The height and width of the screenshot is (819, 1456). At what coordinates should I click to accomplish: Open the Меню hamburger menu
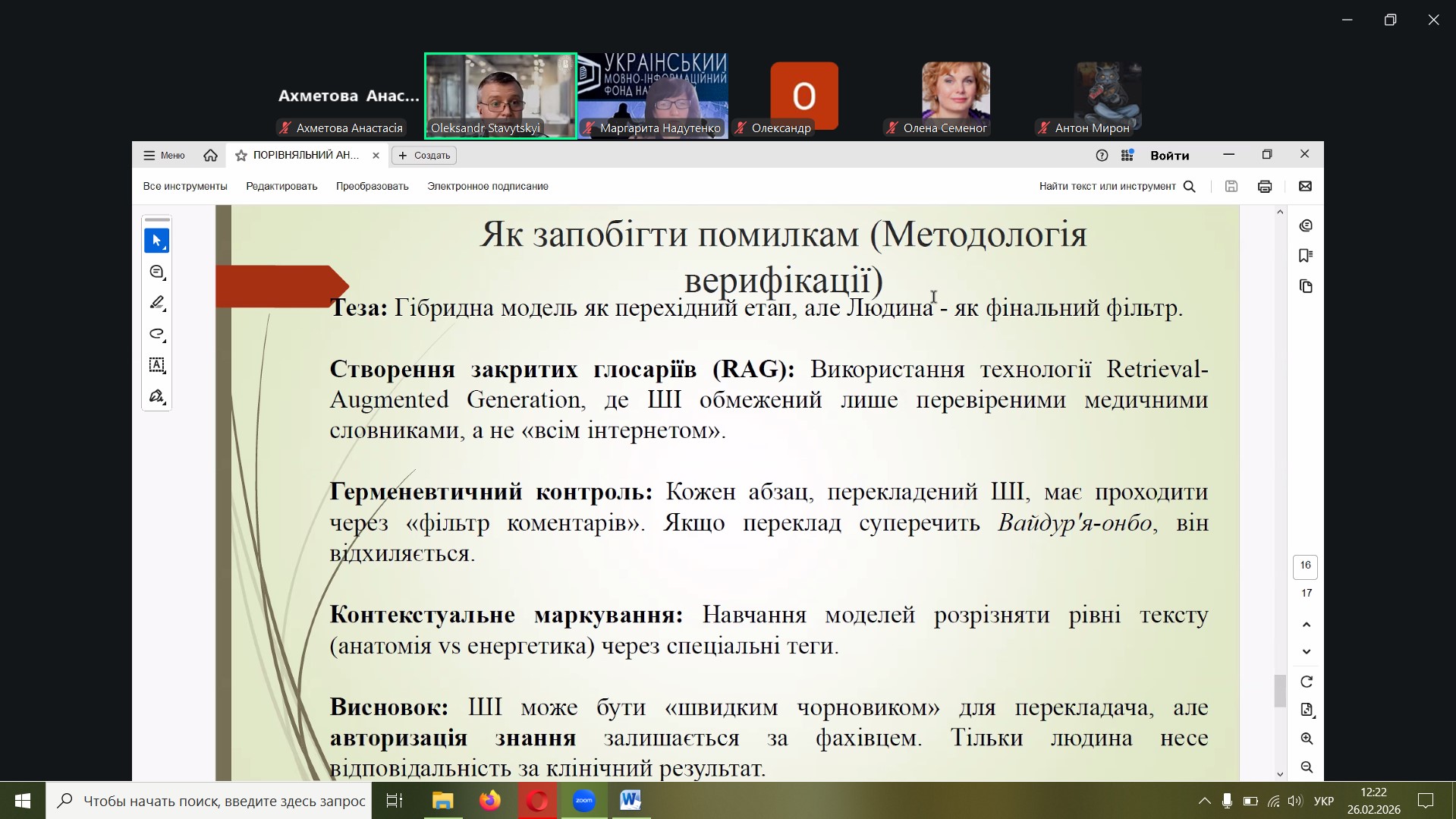pyautogui.click(x=164, y=156)
